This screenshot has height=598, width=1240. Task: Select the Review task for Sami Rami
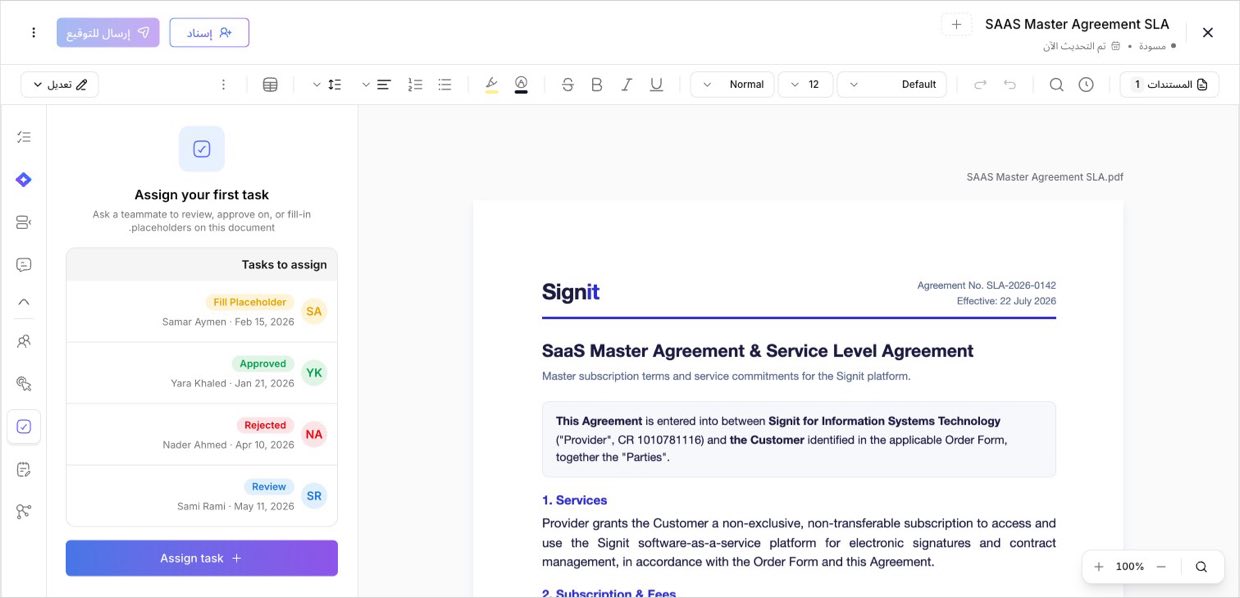click(x=202, y=495)
